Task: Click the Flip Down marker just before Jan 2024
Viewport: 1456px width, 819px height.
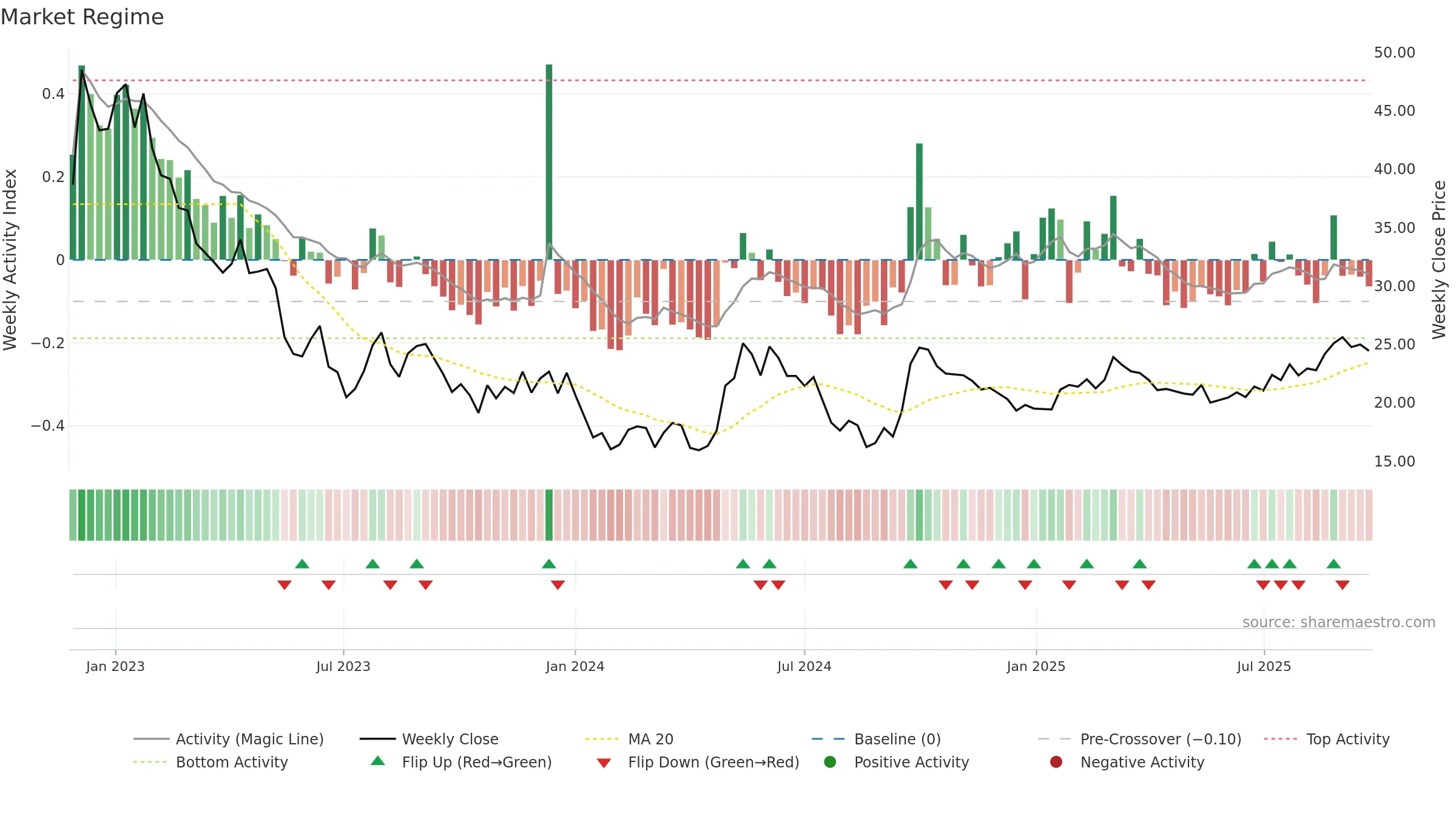Action: tap(558, 585)
